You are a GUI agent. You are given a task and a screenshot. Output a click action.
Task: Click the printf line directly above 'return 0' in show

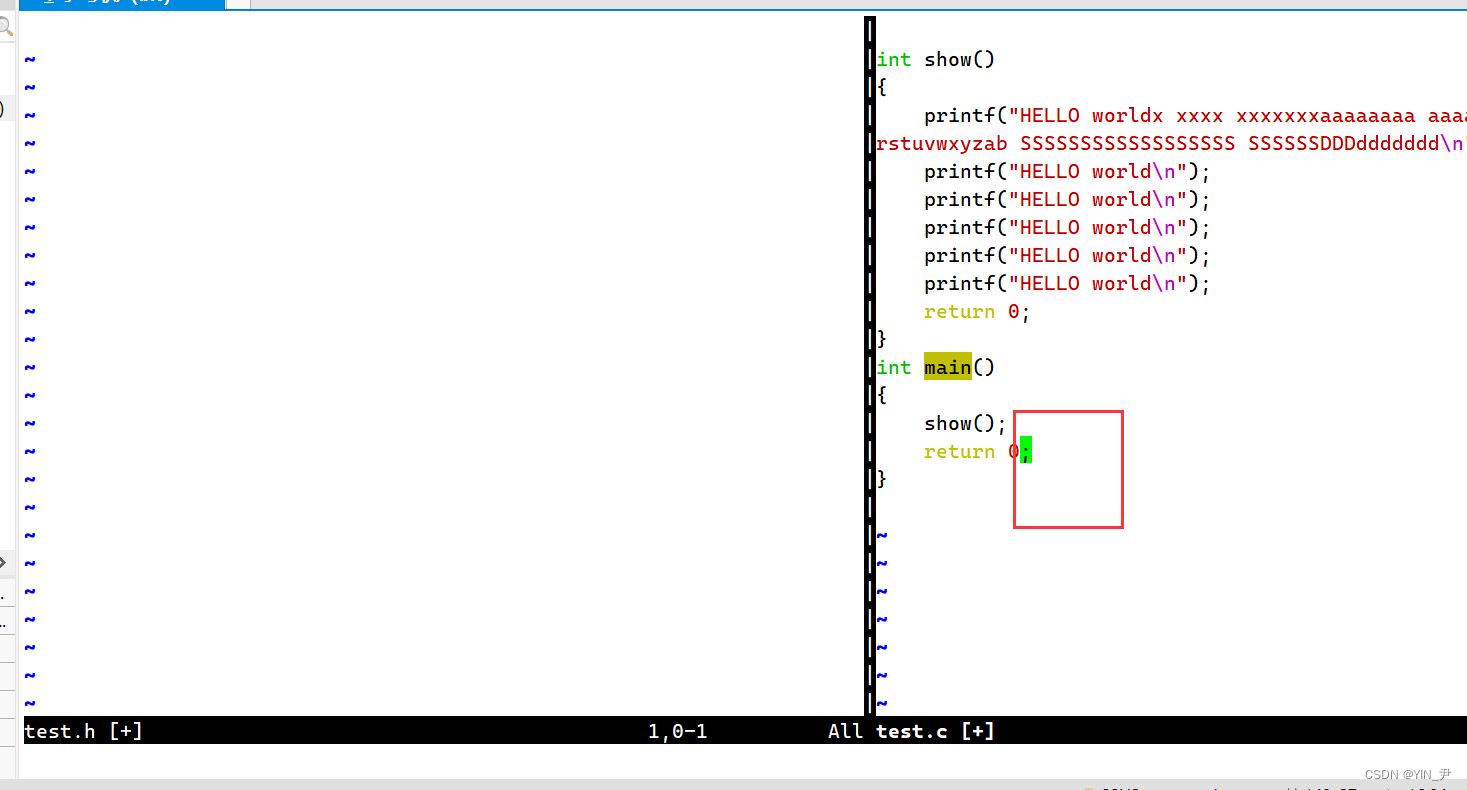coord(1067,283)
